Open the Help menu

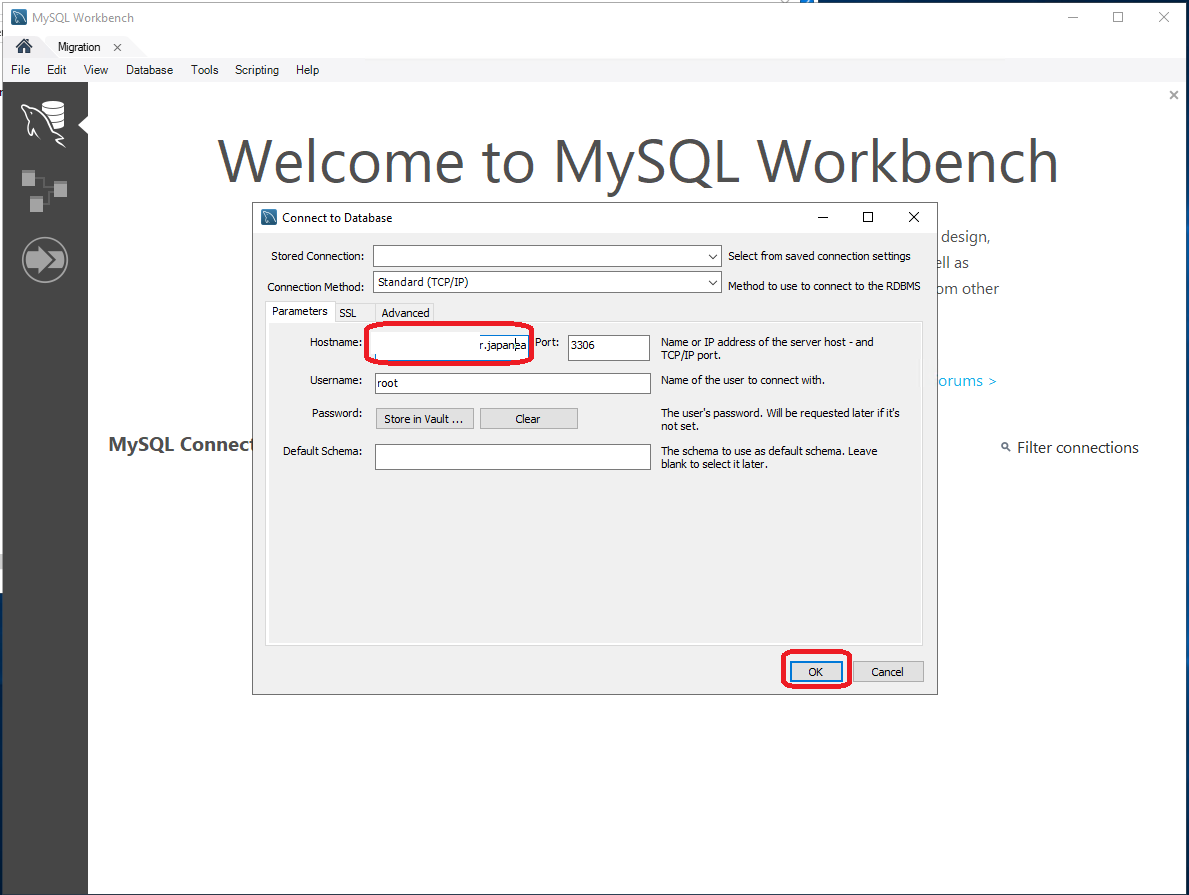307,70
